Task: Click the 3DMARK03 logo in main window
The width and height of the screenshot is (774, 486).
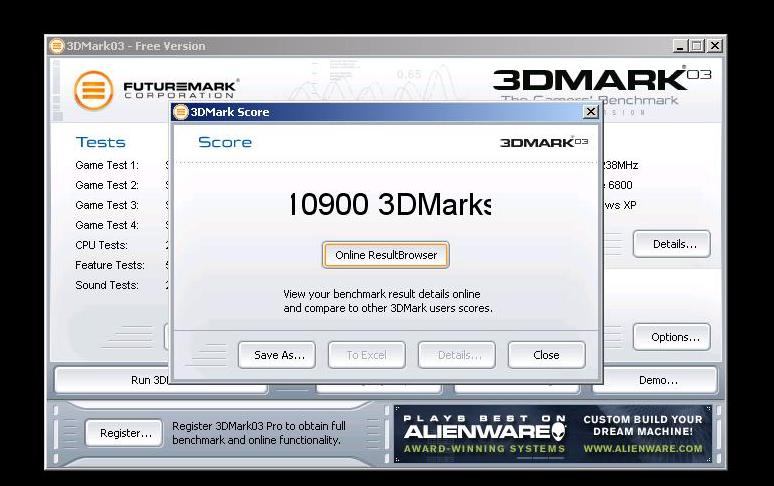Action: pos(602,80)
